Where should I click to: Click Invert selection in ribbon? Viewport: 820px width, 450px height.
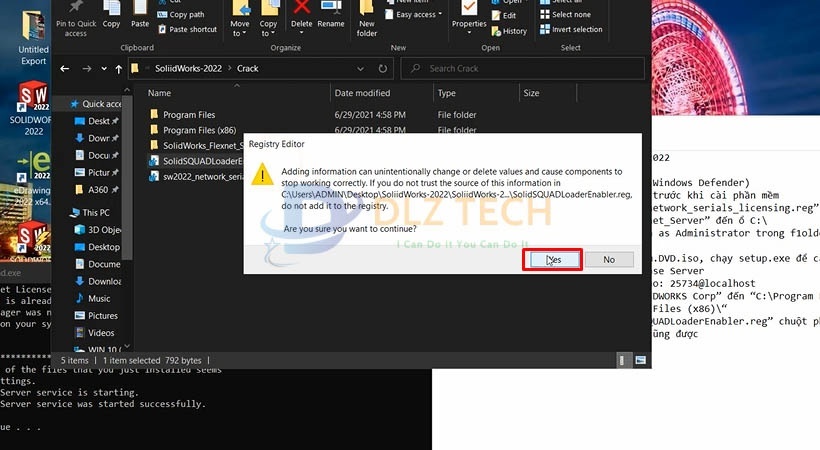point(571,29)
